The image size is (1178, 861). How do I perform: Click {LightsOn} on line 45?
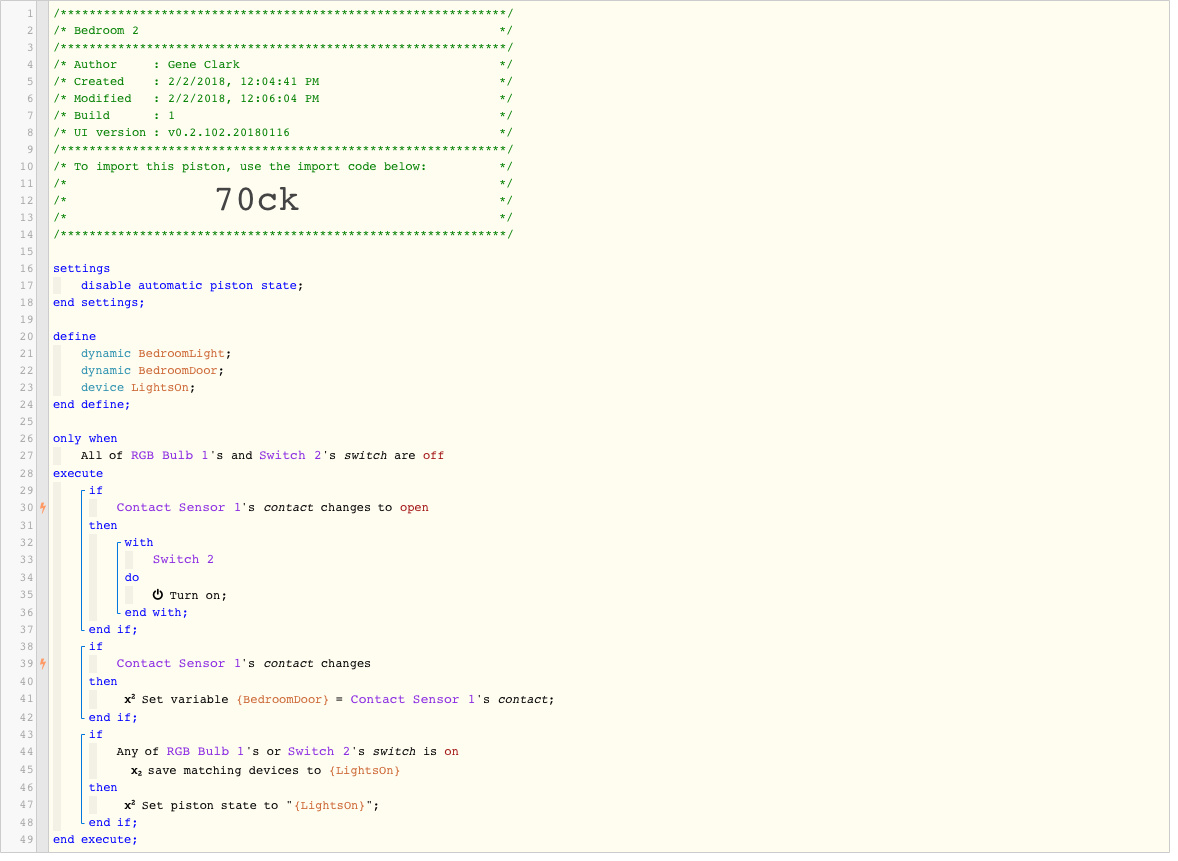point(364,771)
